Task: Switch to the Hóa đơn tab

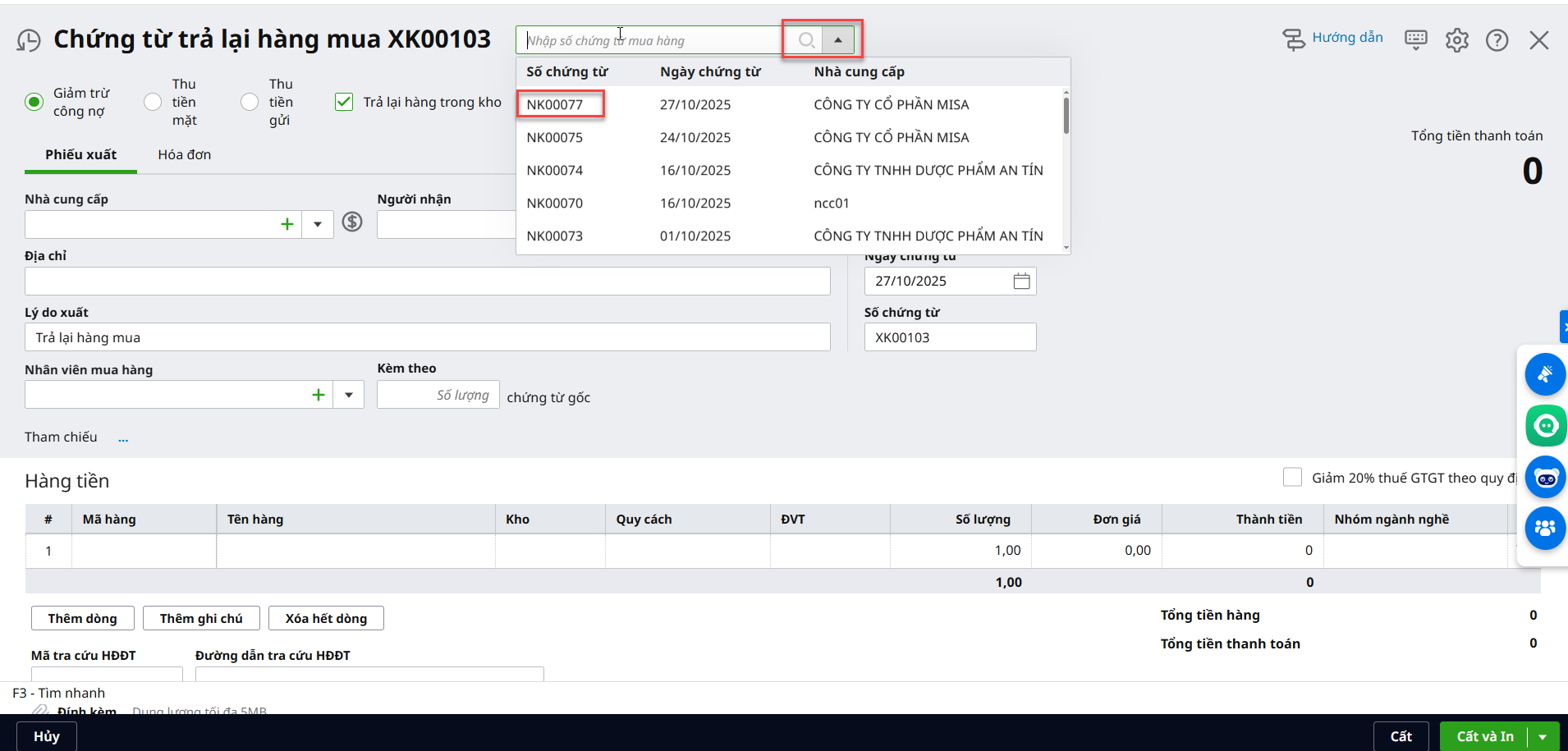Action: [184, 155]
